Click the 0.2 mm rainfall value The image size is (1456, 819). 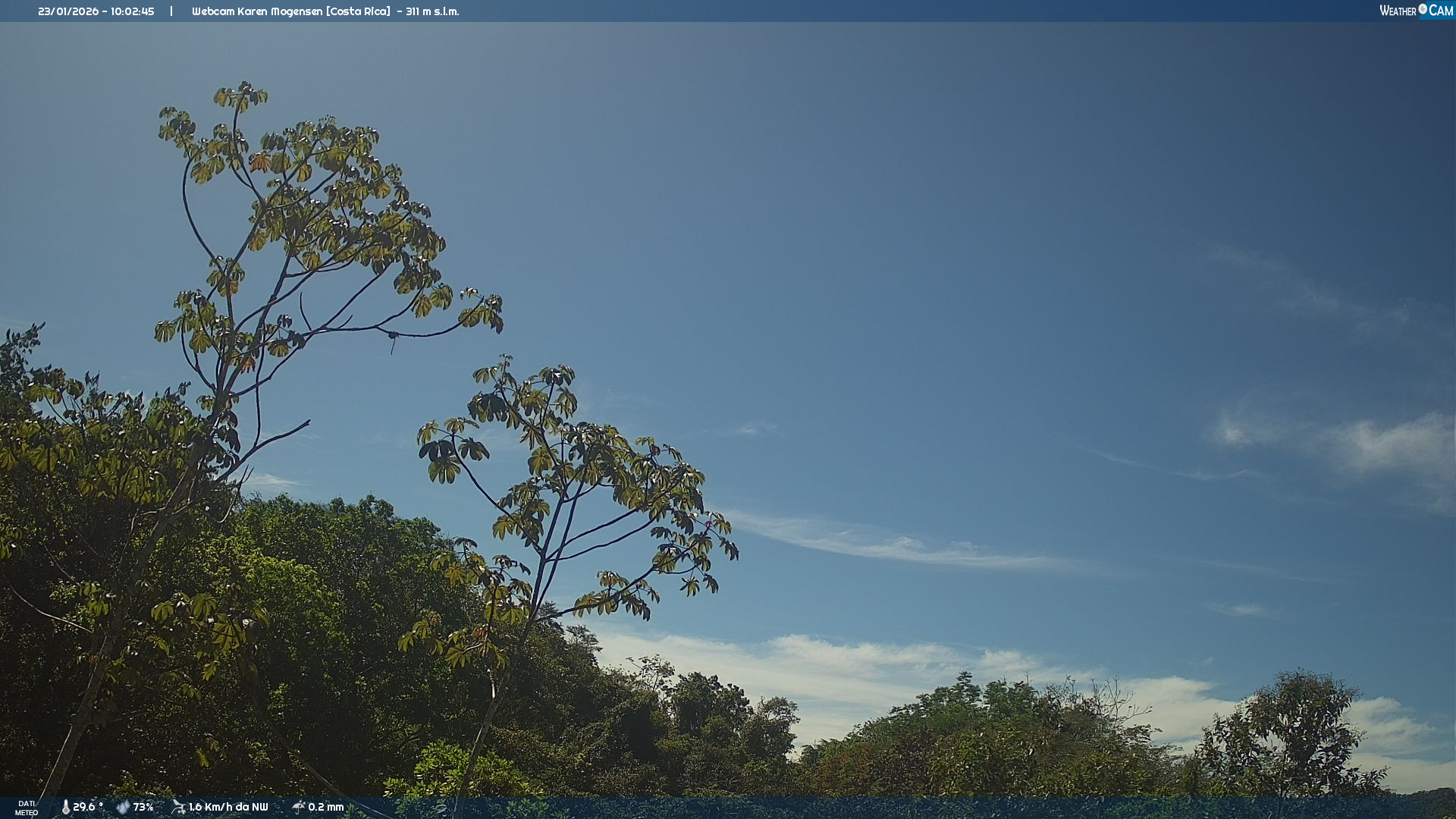(326, 807)
